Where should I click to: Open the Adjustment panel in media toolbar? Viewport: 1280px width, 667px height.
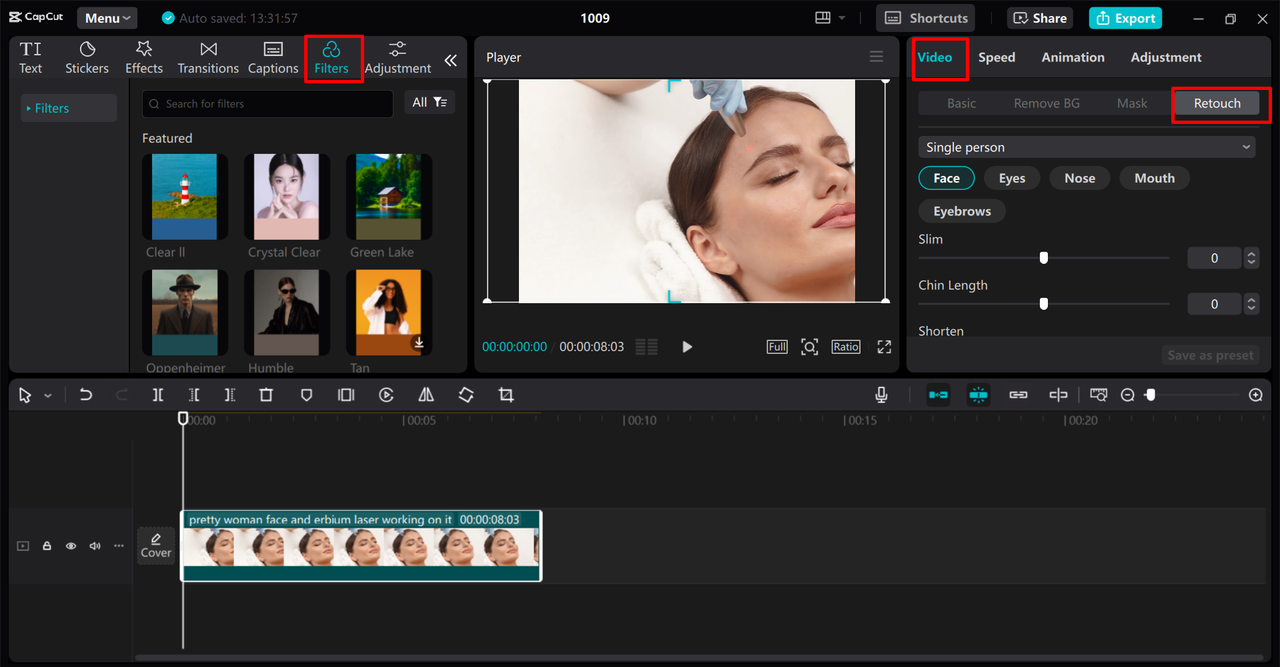pyautogui.click(x=398, y=58)
